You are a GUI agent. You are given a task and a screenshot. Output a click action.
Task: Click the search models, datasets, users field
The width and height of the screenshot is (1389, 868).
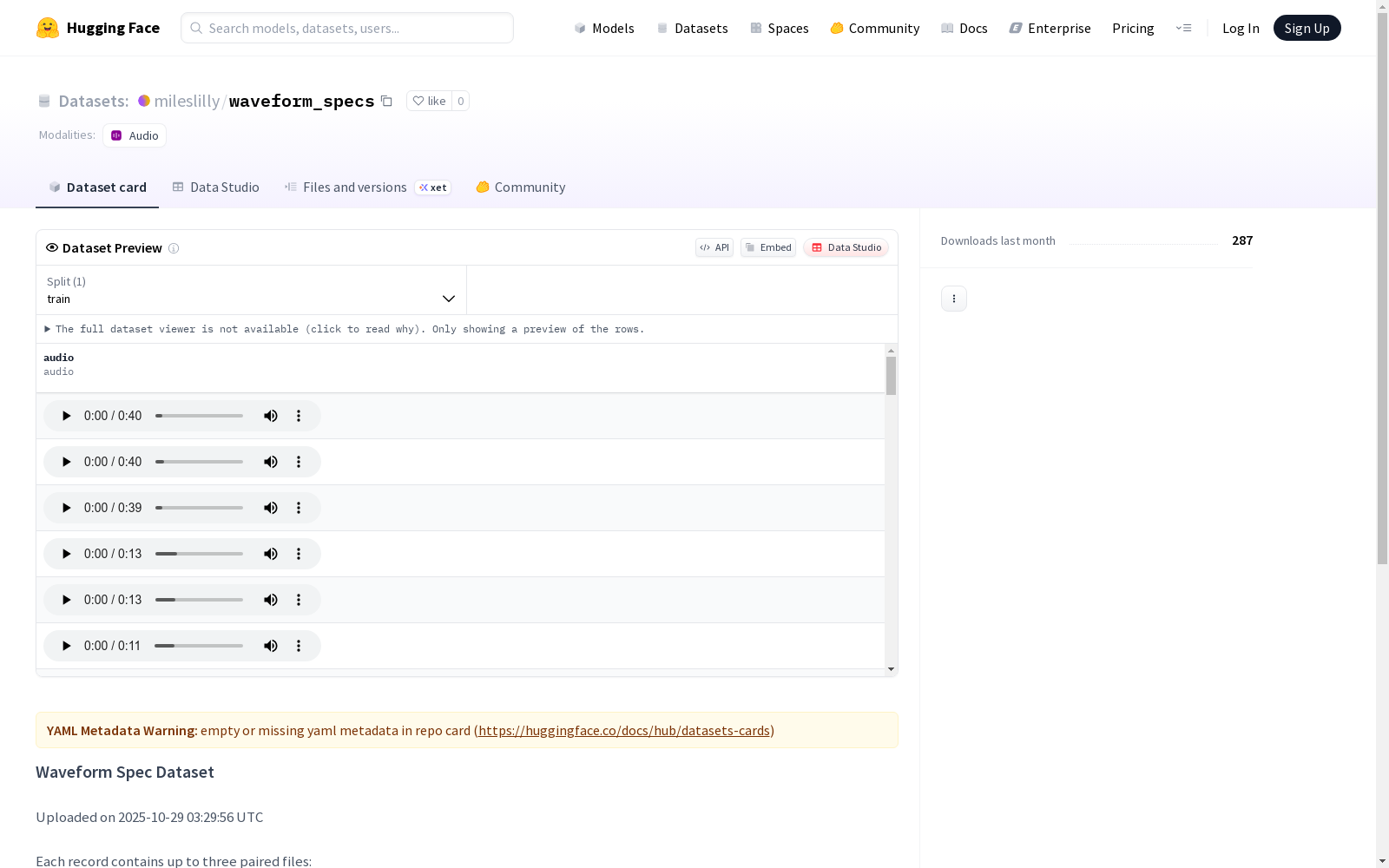(x=347, y=28)
